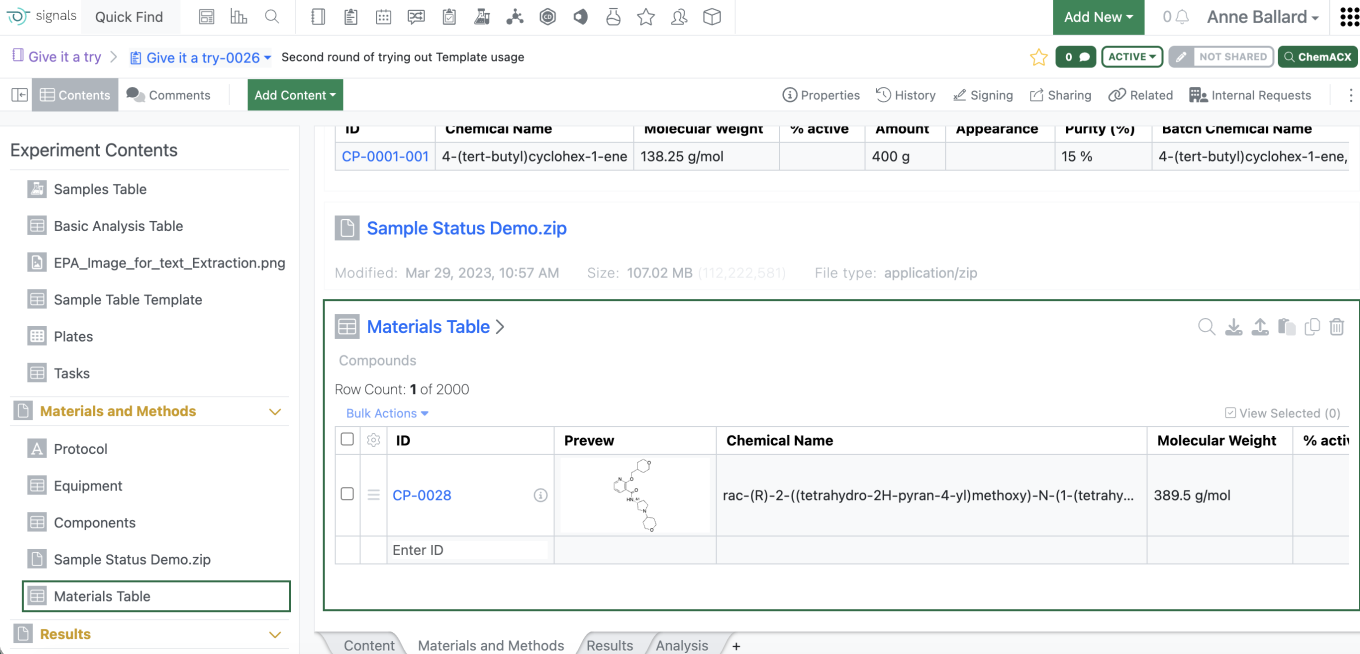Check the CP-0028 row checkbox

click(x=347, y=494)
